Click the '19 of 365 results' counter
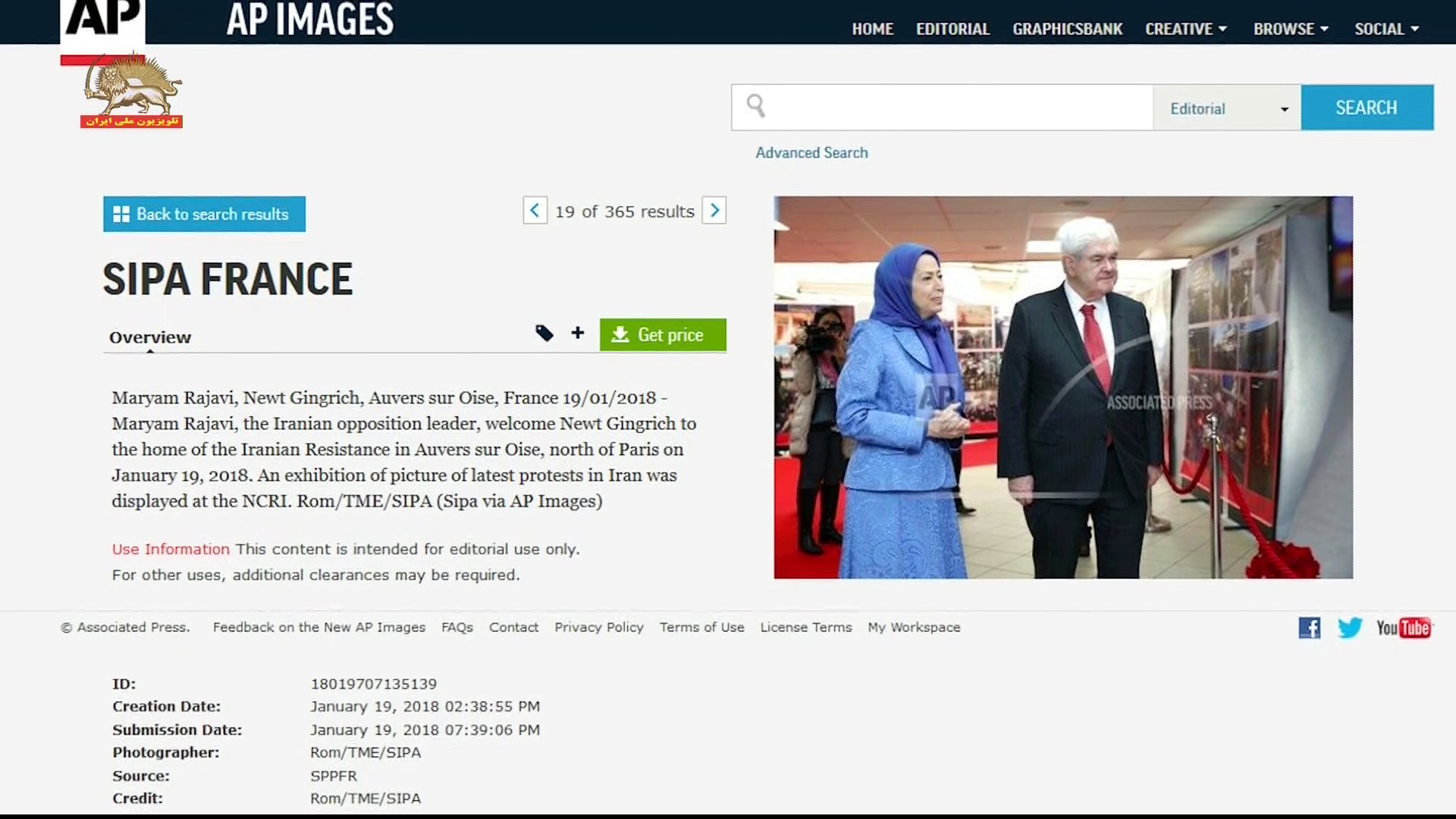Viewport: 1456px width, 819px height. pos(624,212)
